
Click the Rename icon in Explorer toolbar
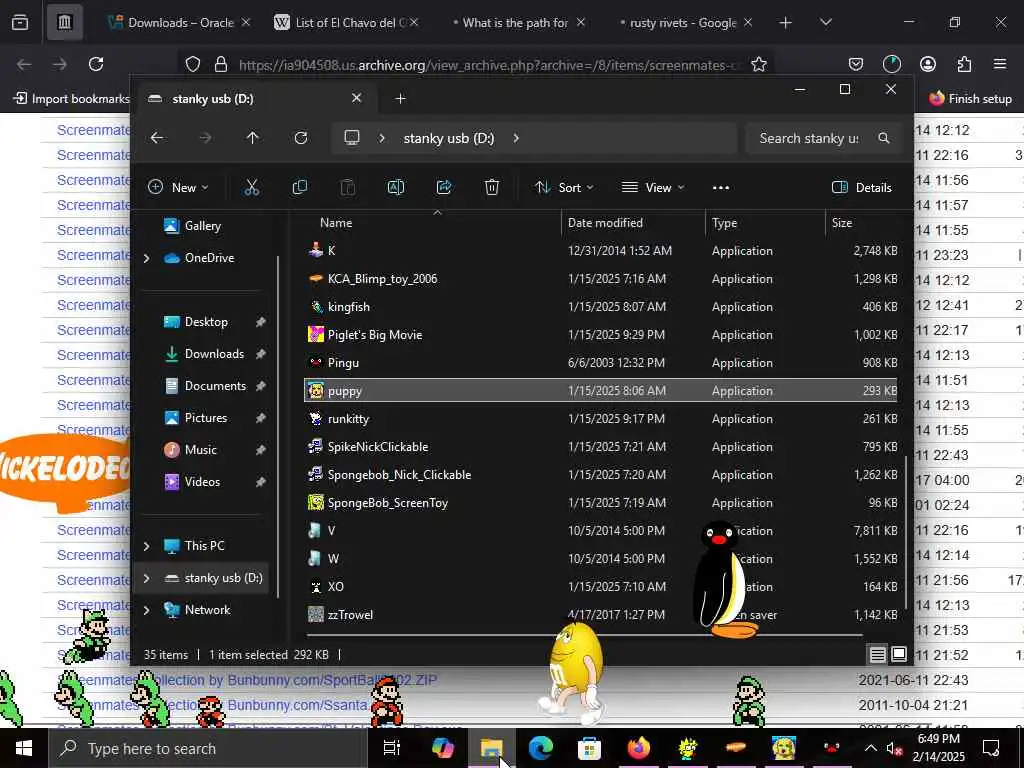[x=396, y=188]
